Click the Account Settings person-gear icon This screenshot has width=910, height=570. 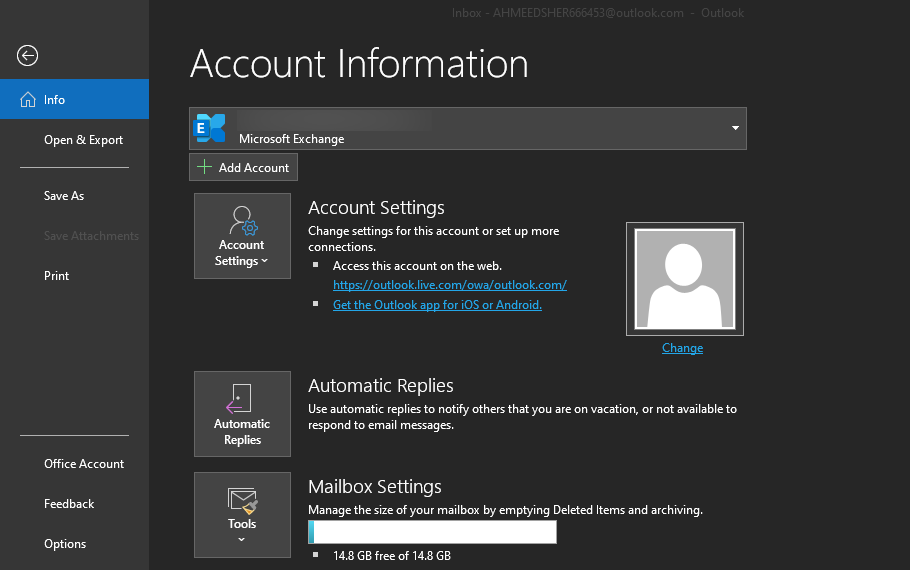[x=243, y=220]
